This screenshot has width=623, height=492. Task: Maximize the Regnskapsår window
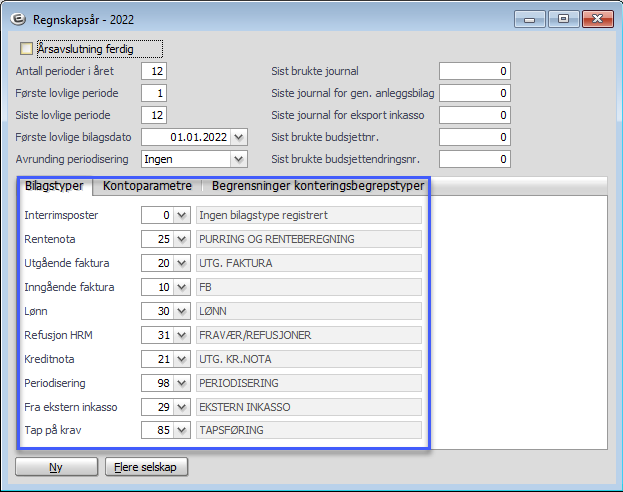click(x=563, y=19)
